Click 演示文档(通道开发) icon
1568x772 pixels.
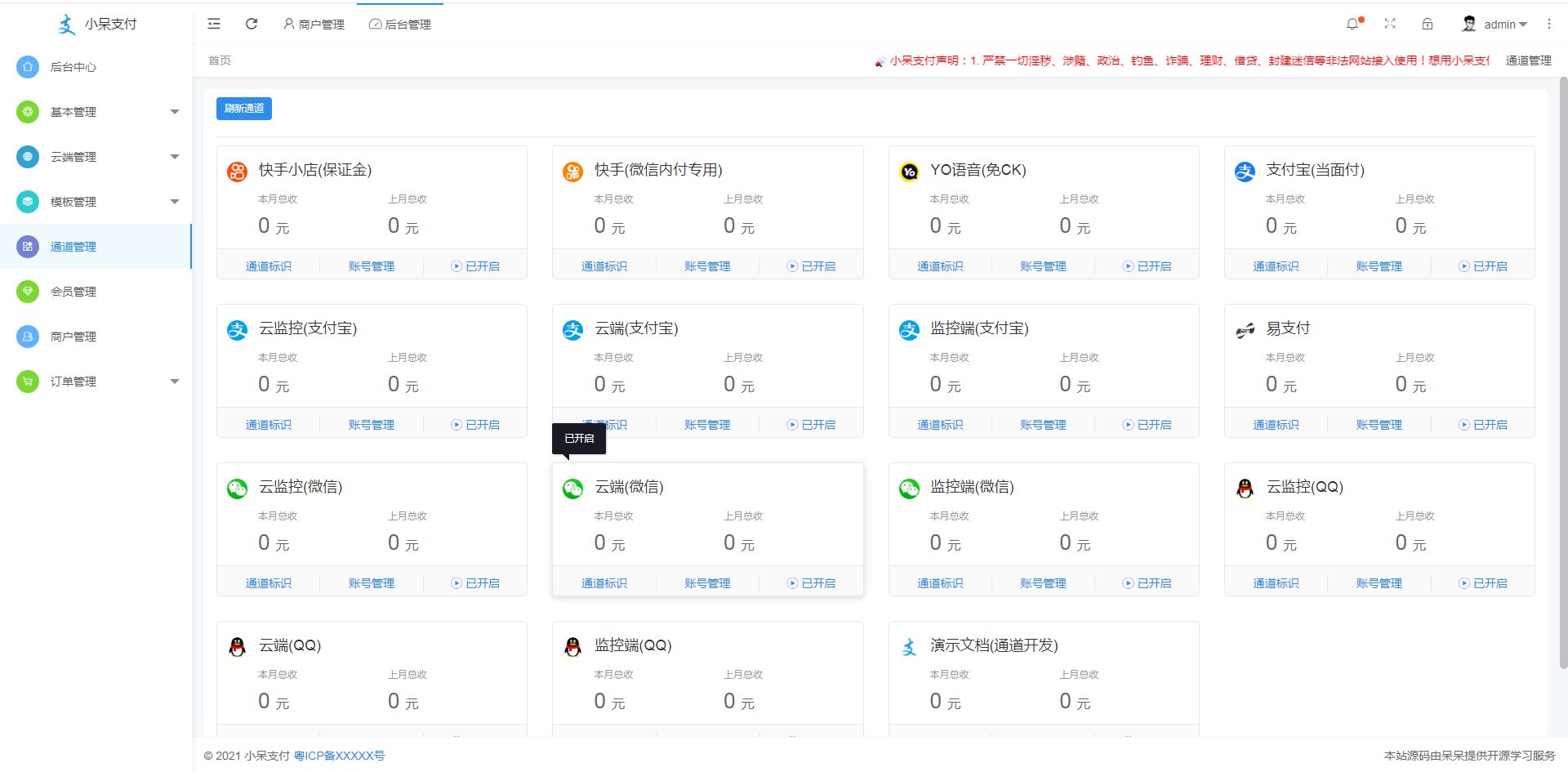[x=909, y=647]
